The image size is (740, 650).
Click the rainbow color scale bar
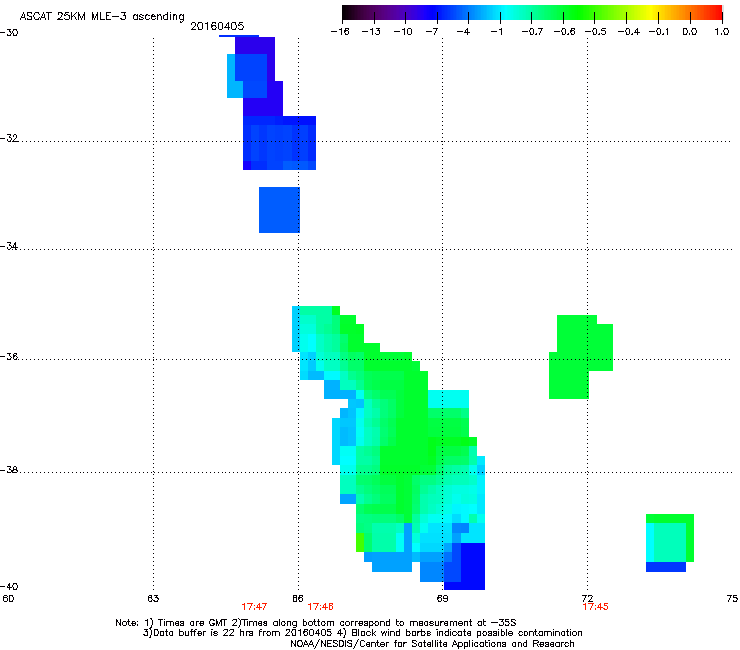(x=532, y=13)
